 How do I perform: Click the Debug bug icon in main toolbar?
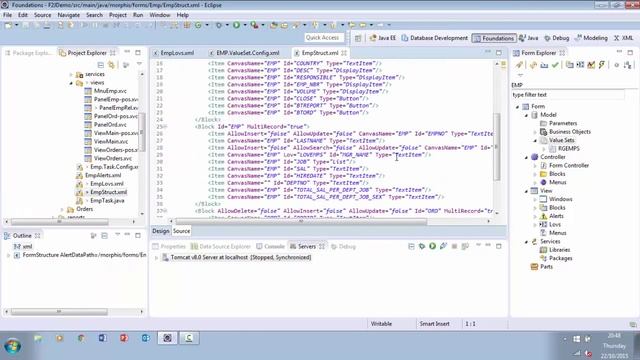(219, 25)
